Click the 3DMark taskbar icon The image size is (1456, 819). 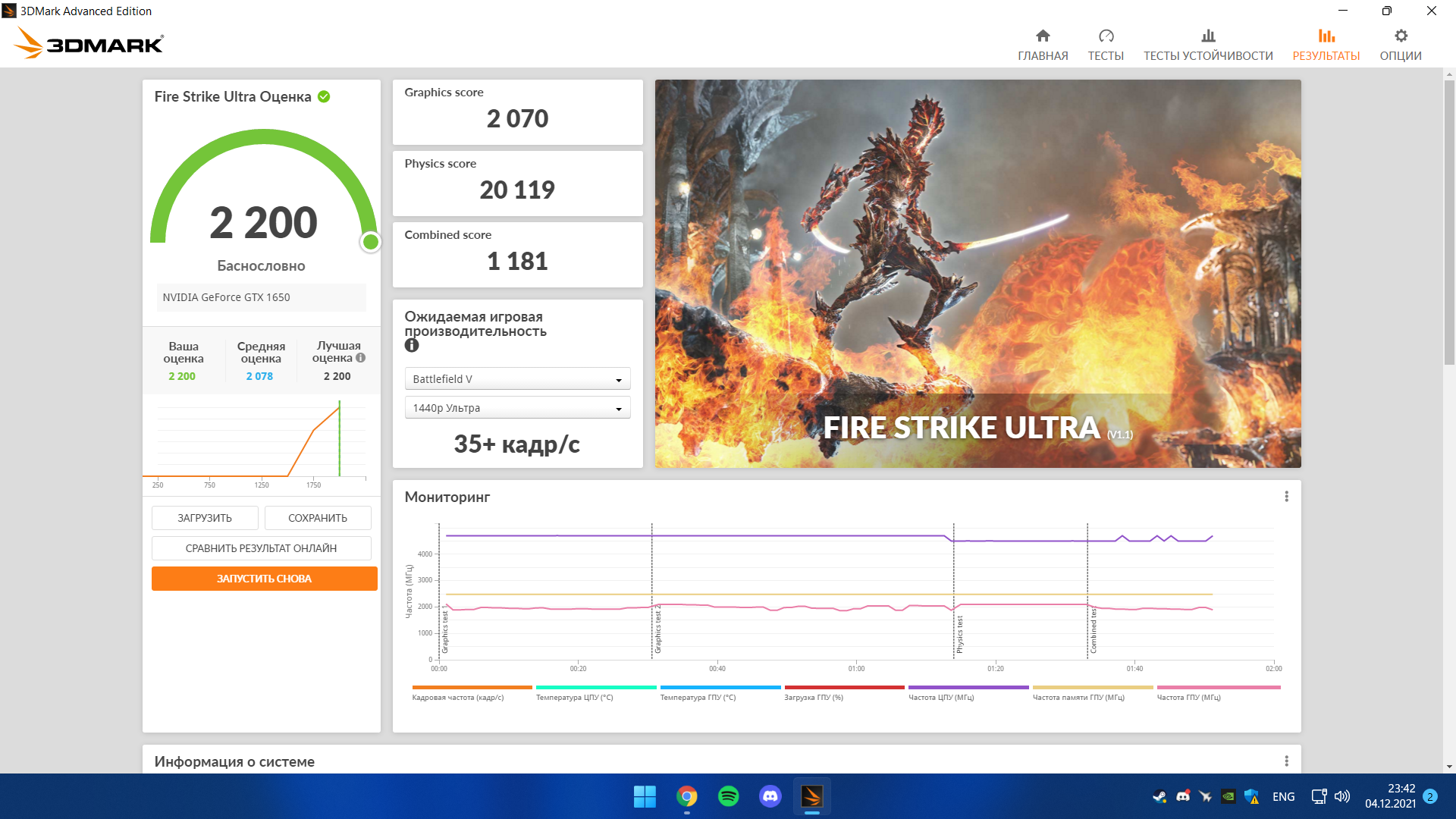(811, 796)
